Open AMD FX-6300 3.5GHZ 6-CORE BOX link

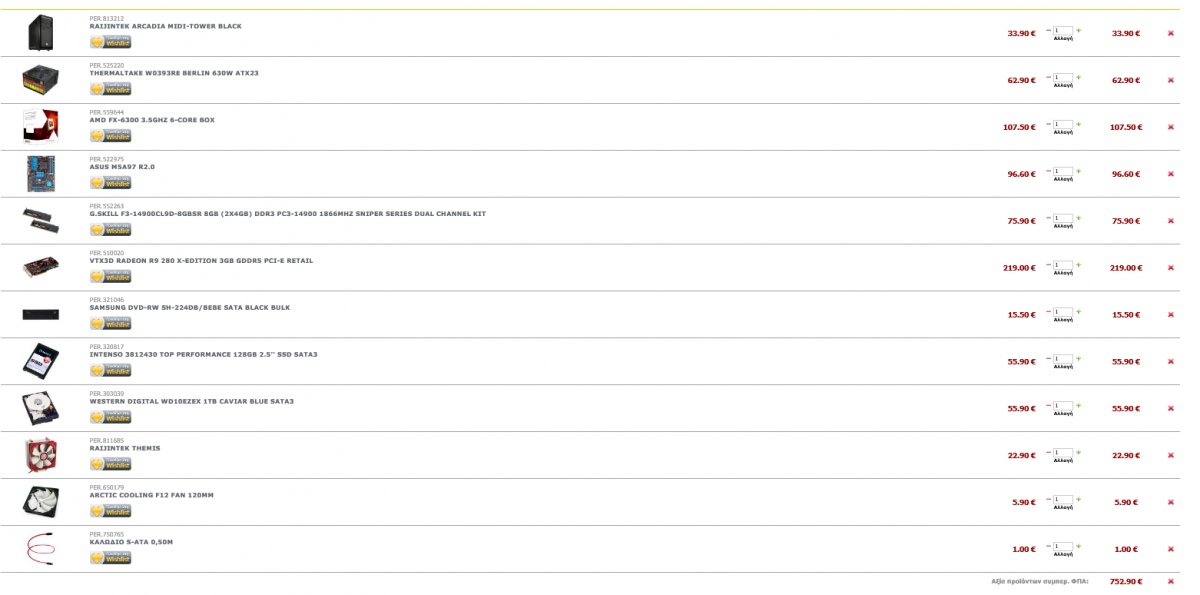(x=152, y=120)
